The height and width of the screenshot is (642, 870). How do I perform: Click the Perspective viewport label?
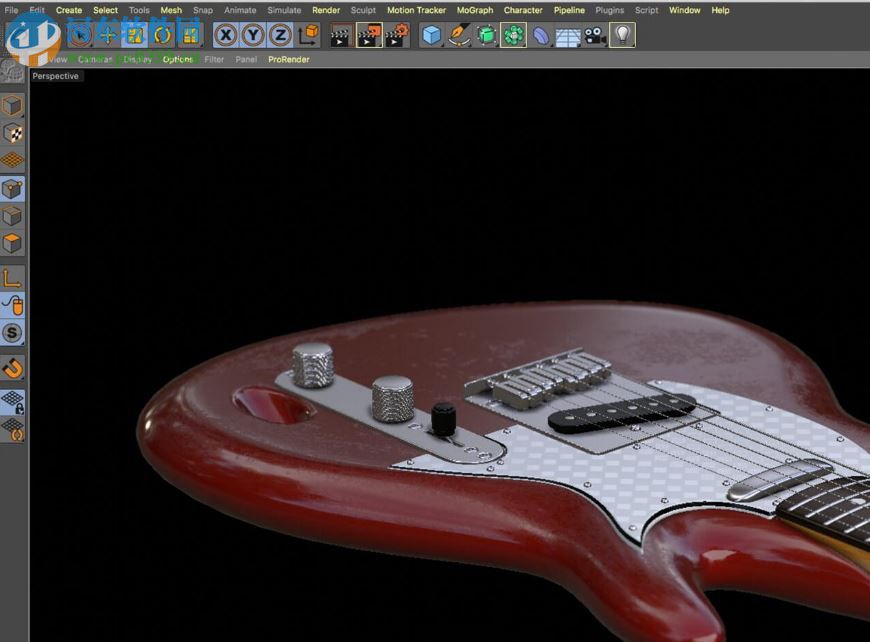click(55, 75)
